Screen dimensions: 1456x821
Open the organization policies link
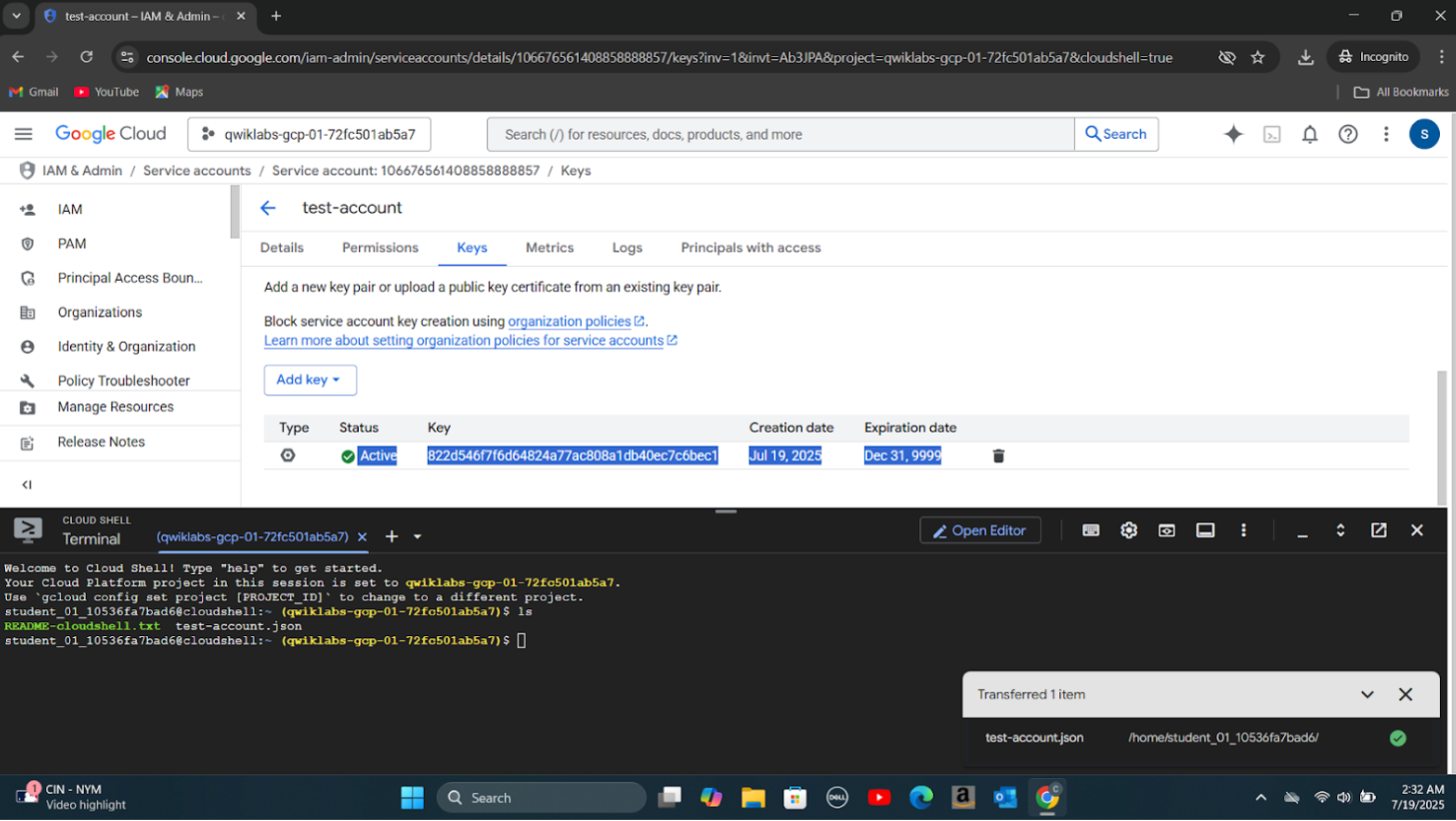point(569,322)
